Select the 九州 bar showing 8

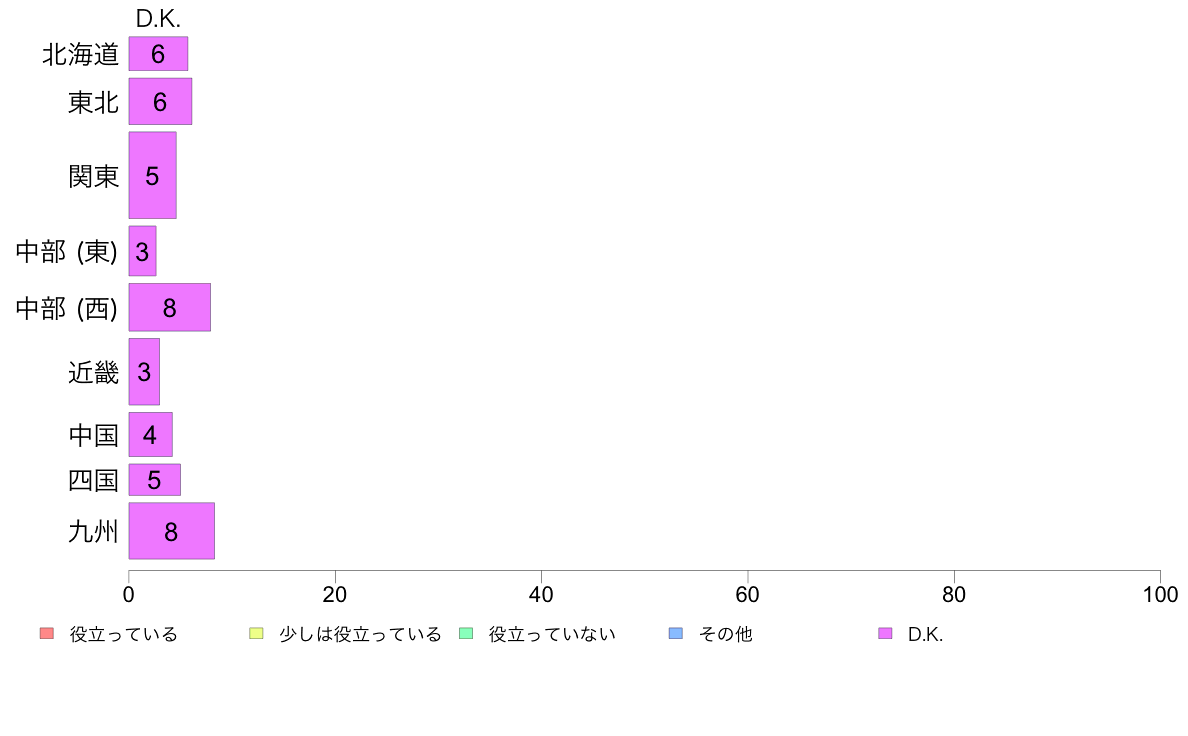[171, 531]
